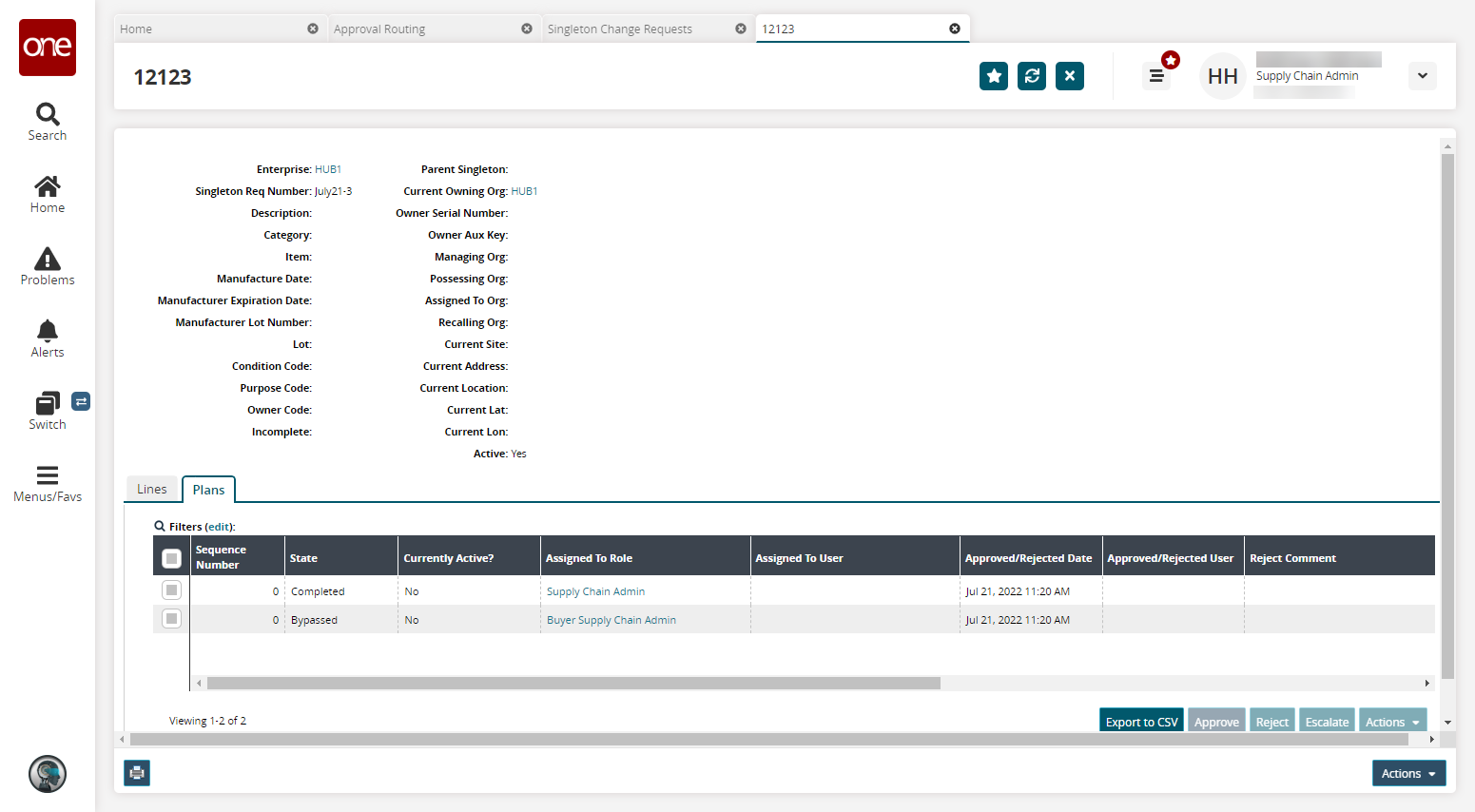Image resolution: width=1475 pixels, height=812 pixels.
Task: Click the refresh icon in header
Action: pos(1032,76)
